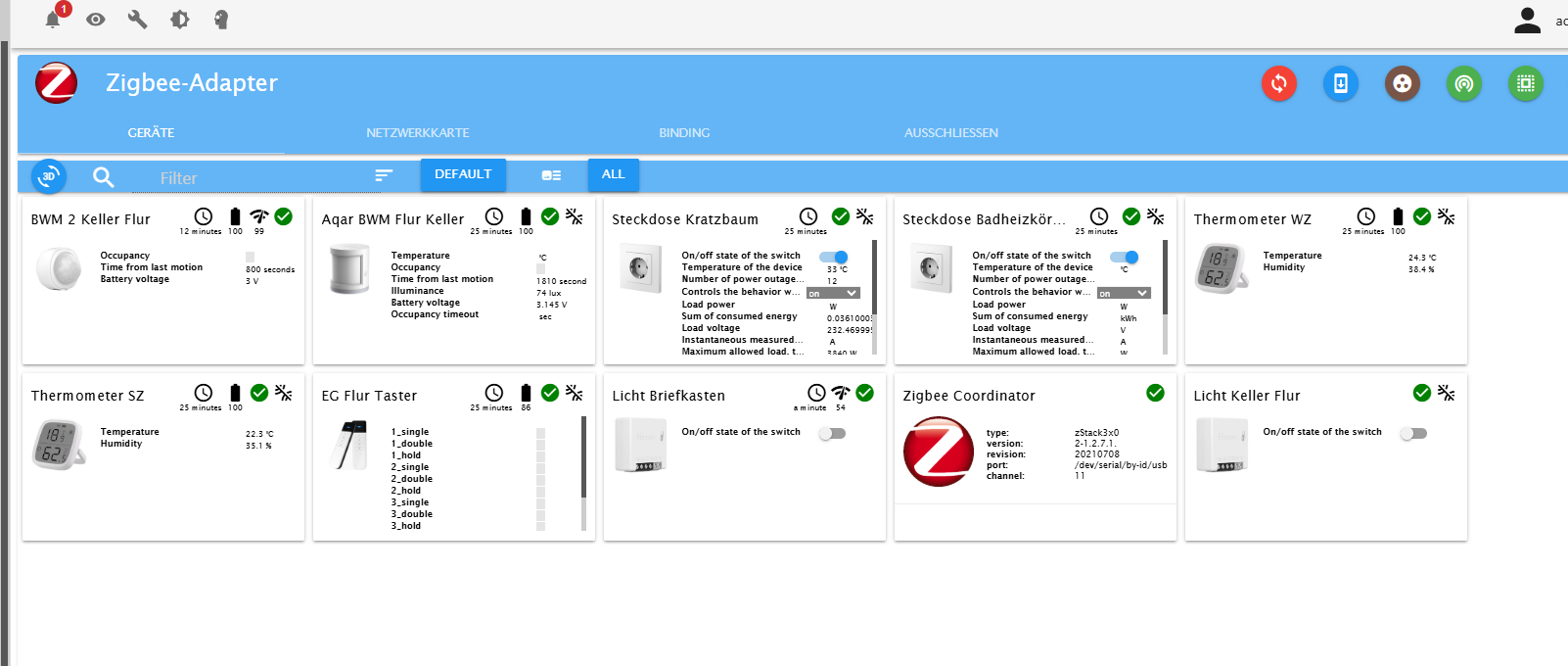Click the Filter text field
The width and height of the screenshot is (1568, 666).
point(254,177)
